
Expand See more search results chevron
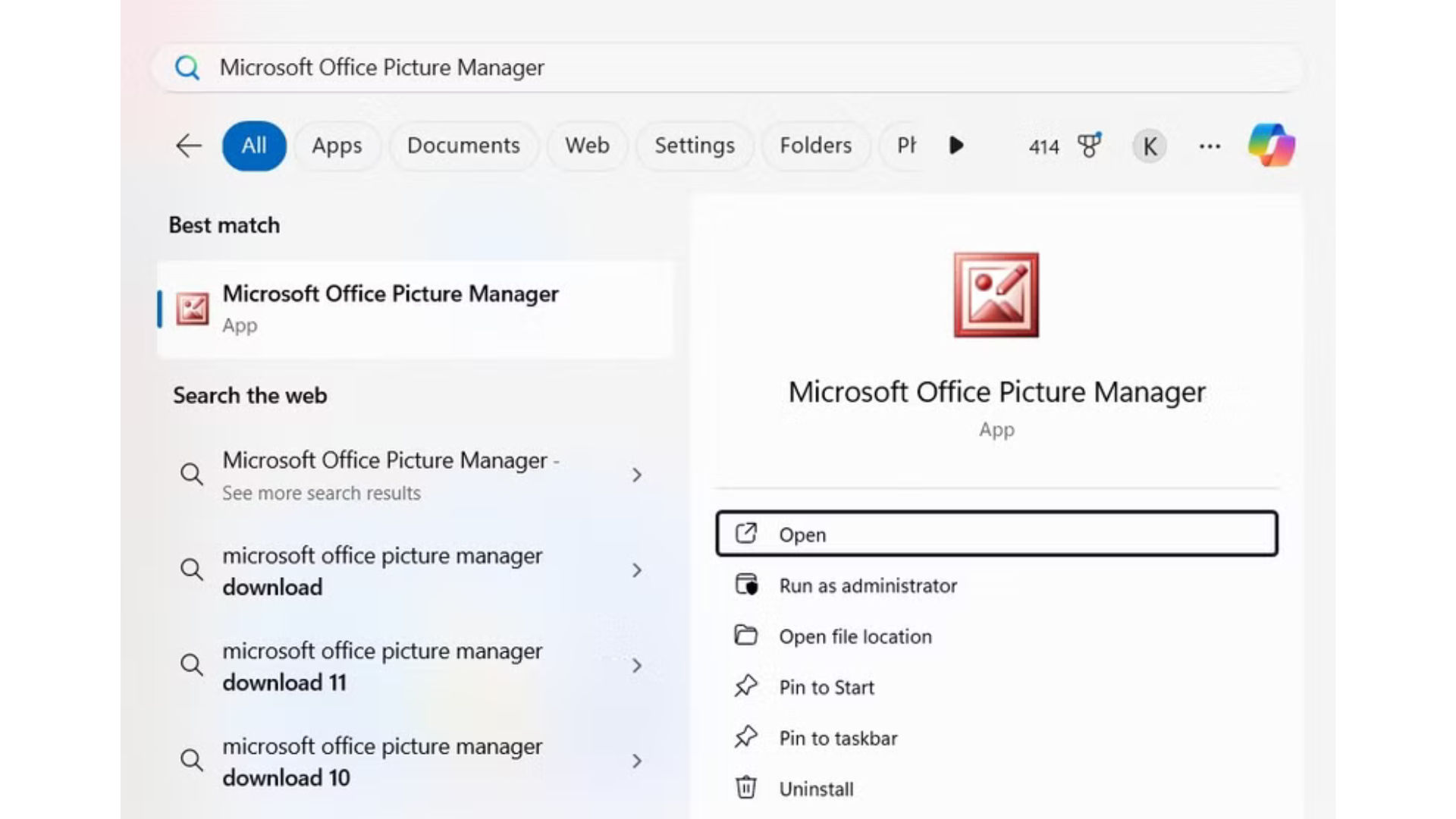click(x=637, y=475)
